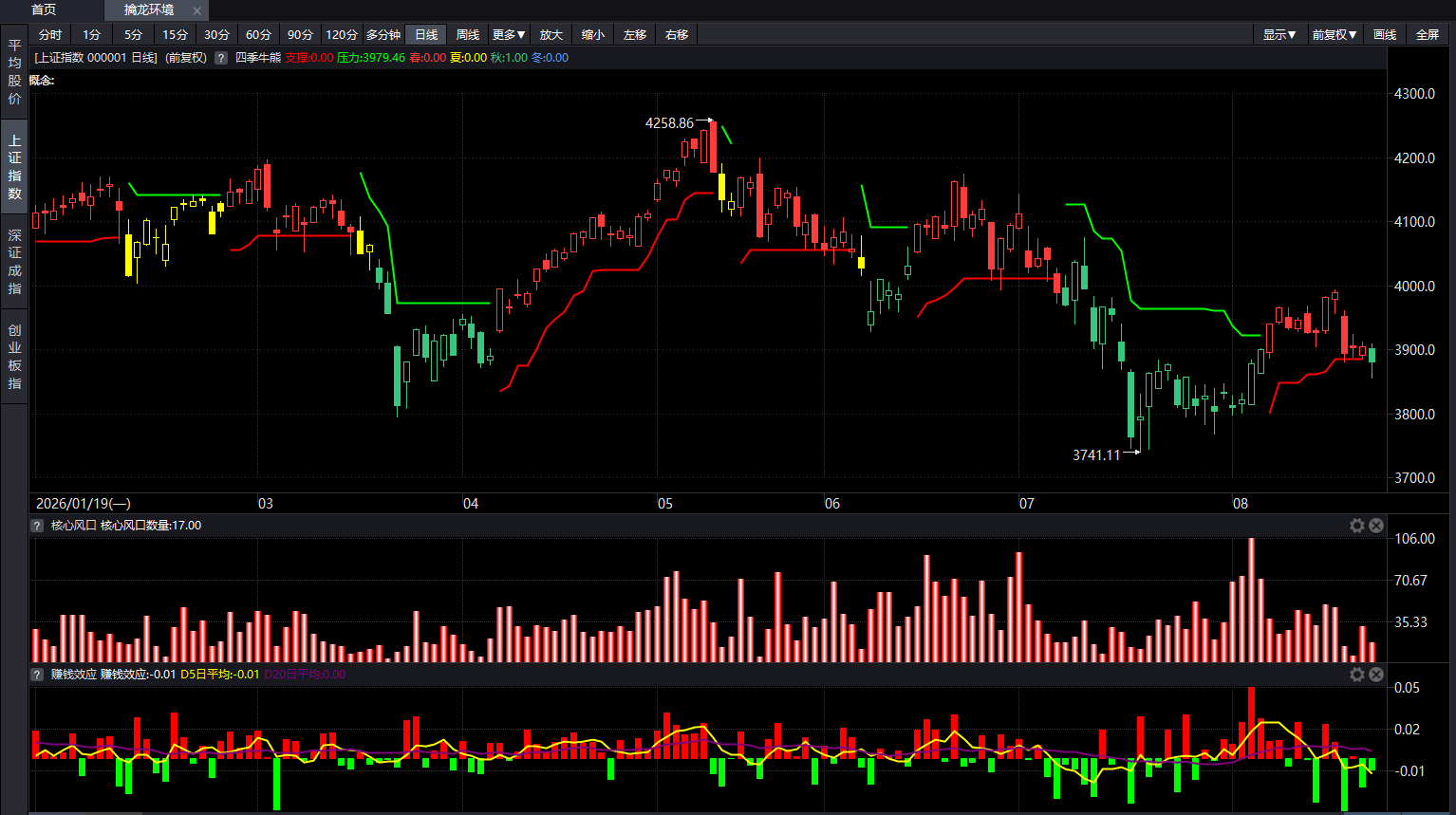Select the 120分 period
This screenshot has width=1456, height=815.
point(342,35)
